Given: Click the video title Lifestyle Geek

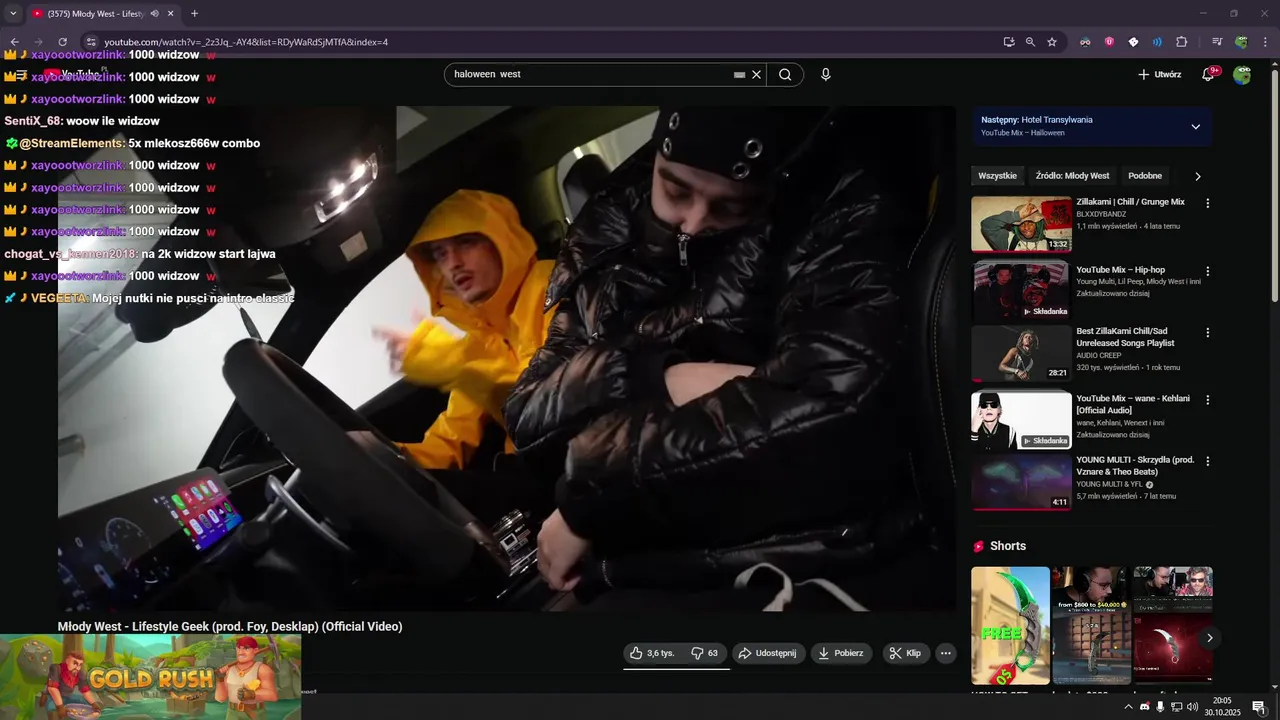Looking at the screenshot, I should click(230, 627).
